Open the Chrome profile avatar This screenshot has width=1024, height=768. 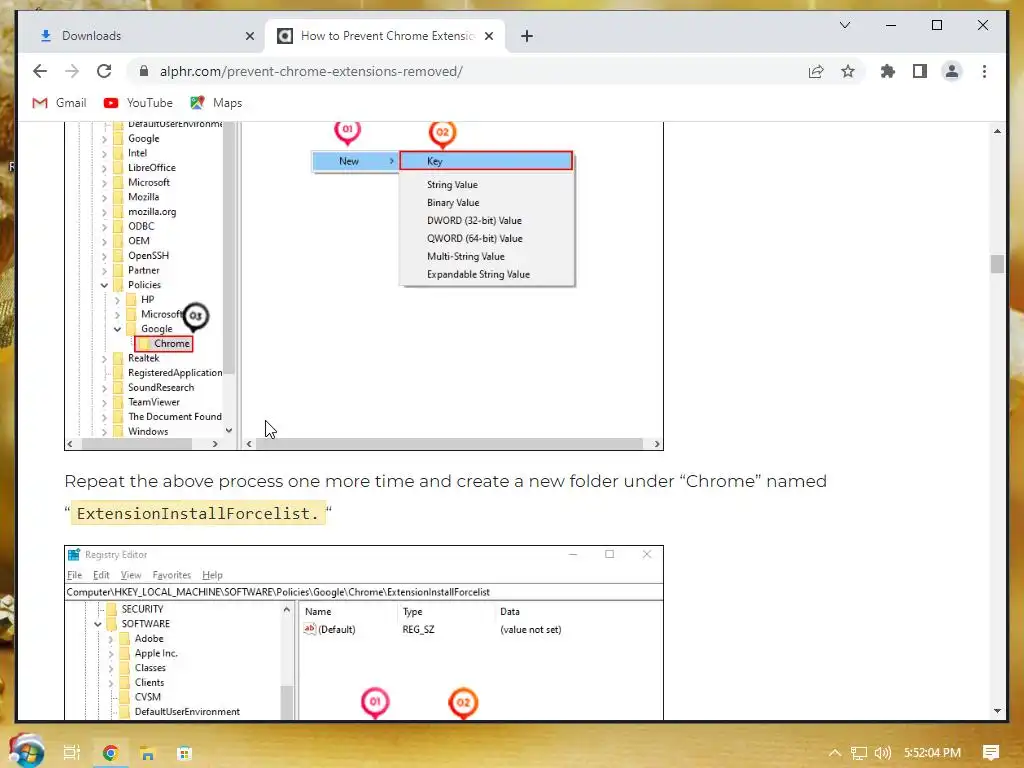click(x=952, y=71)
